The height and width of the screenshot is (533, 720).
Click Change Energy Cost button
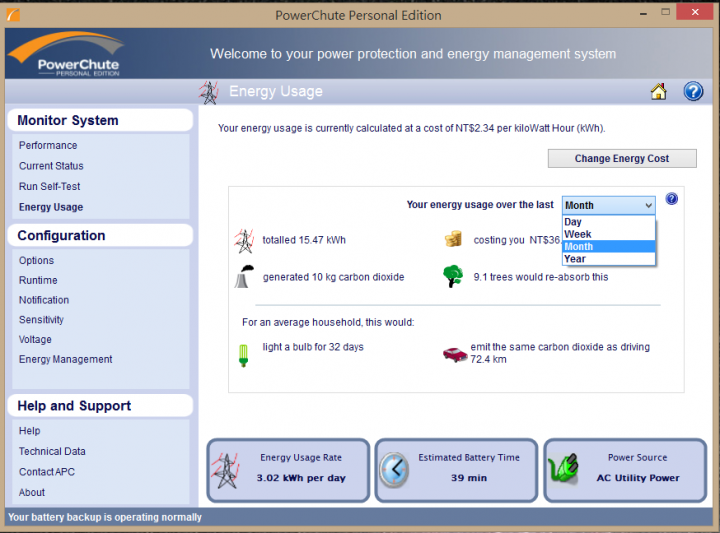[622, 158]
